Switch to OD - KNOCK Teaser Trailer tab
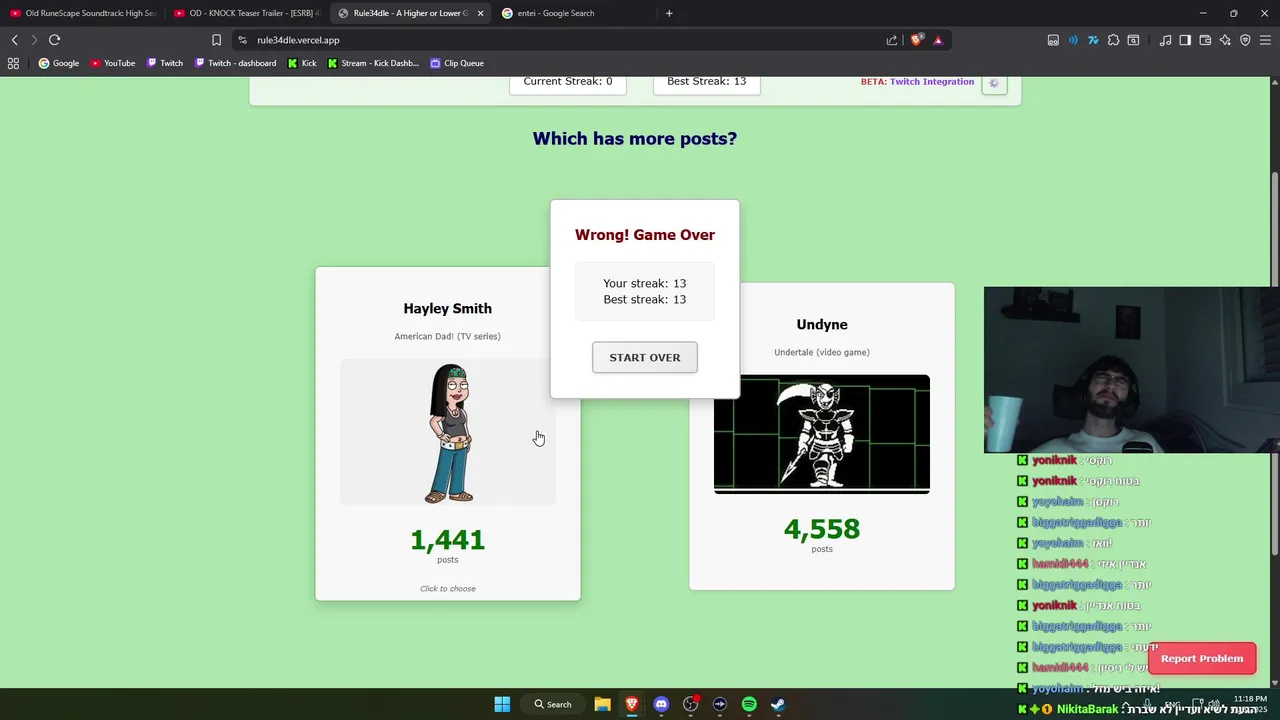The image size is (1280, 720). click(246, 13)
